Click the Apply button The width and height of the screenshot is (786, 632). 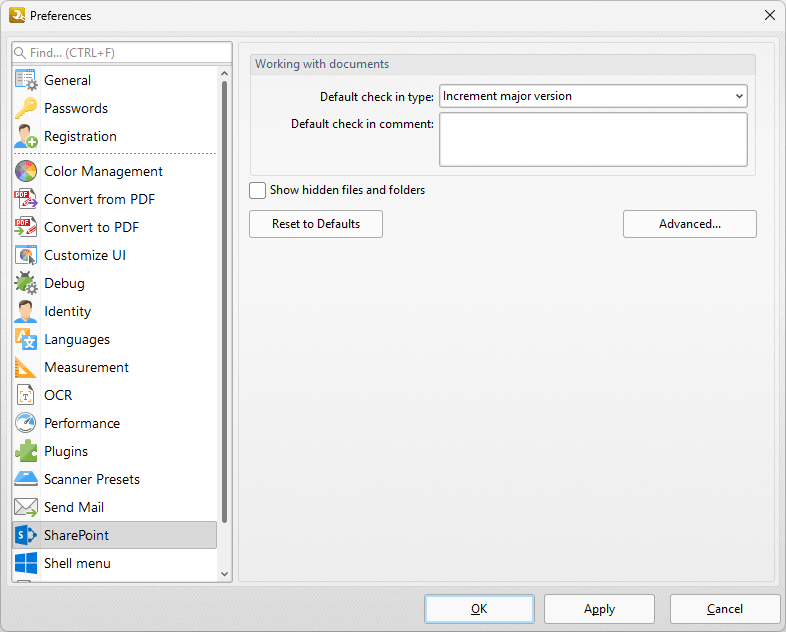click(600, 609)
